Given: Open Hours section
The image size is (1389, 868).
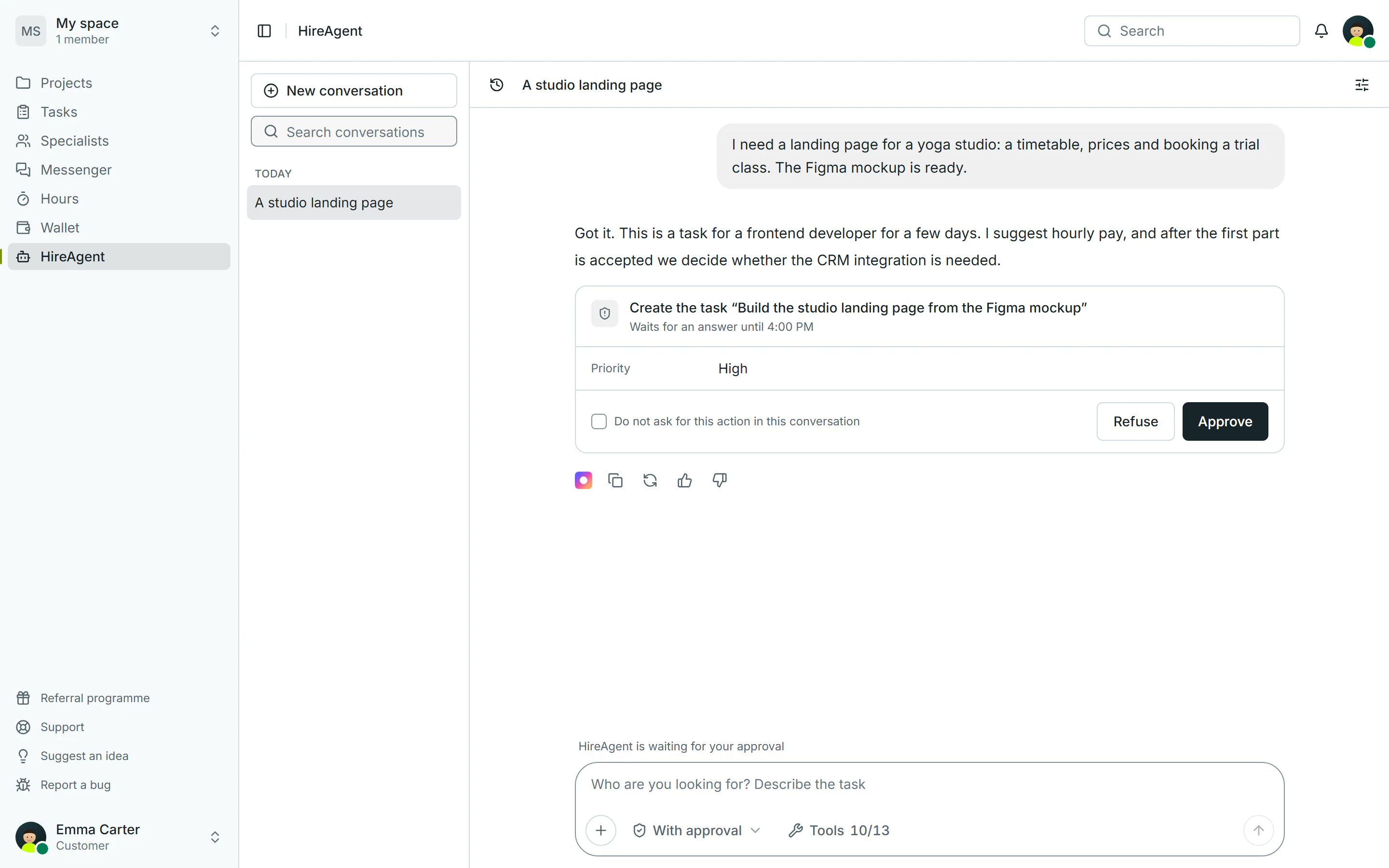Looking at the screenshot, I should pyautogui.click(x=119, y=199).
